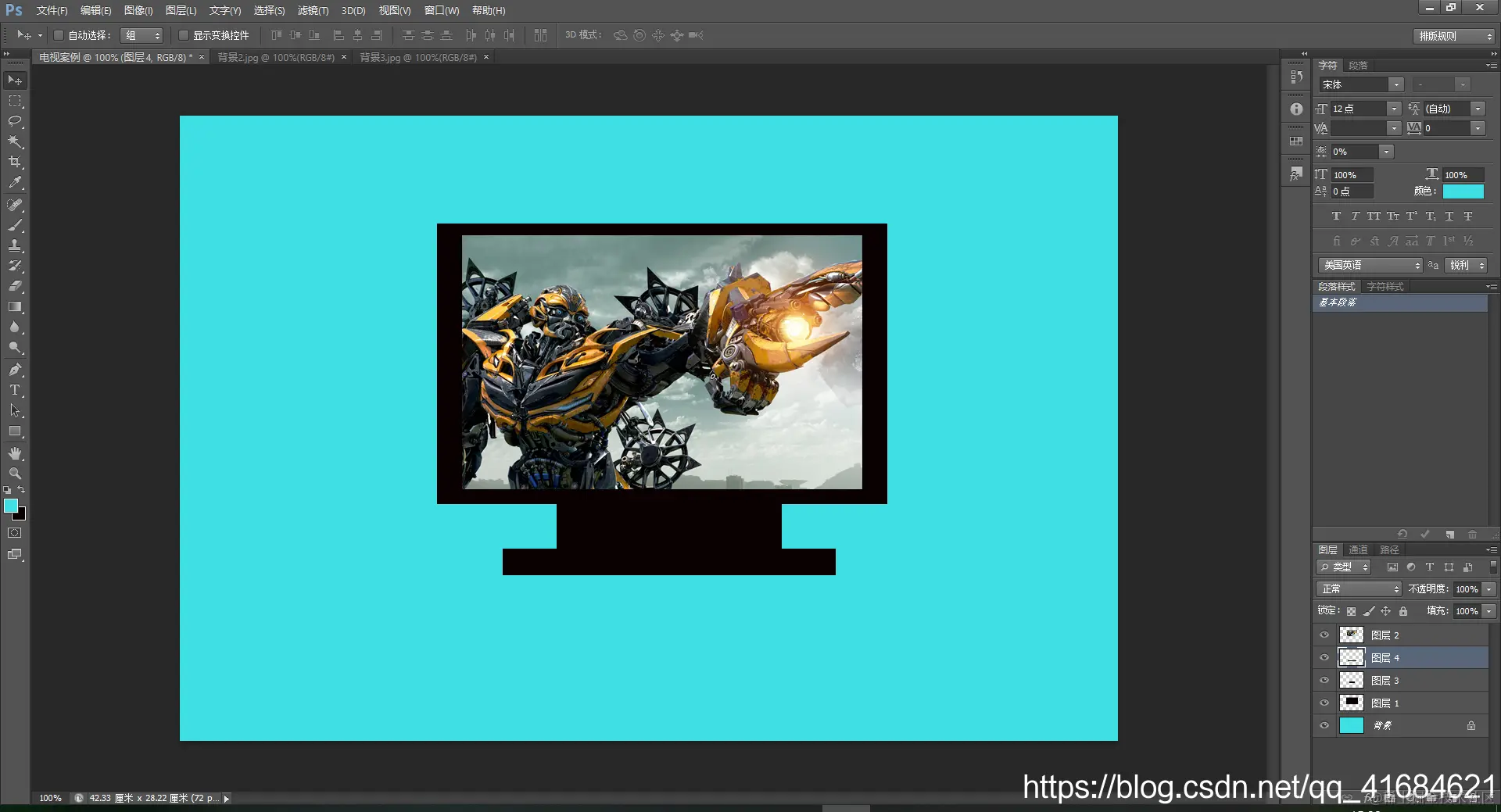Open the 文件(F) menu
This screenshot has height=812, width=1501.
52,11
